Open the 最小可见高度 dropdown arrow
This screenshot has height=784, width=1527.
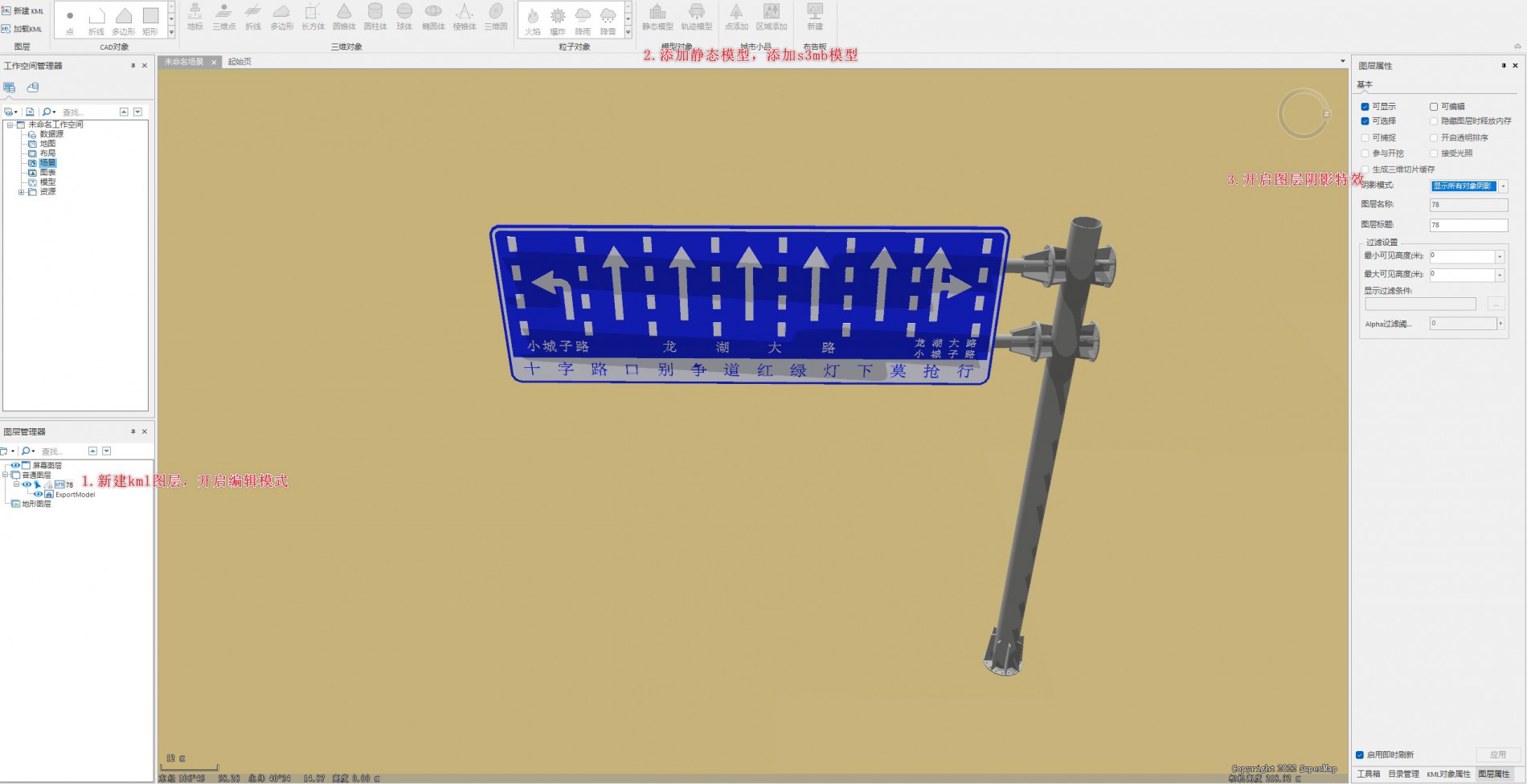1500,256
